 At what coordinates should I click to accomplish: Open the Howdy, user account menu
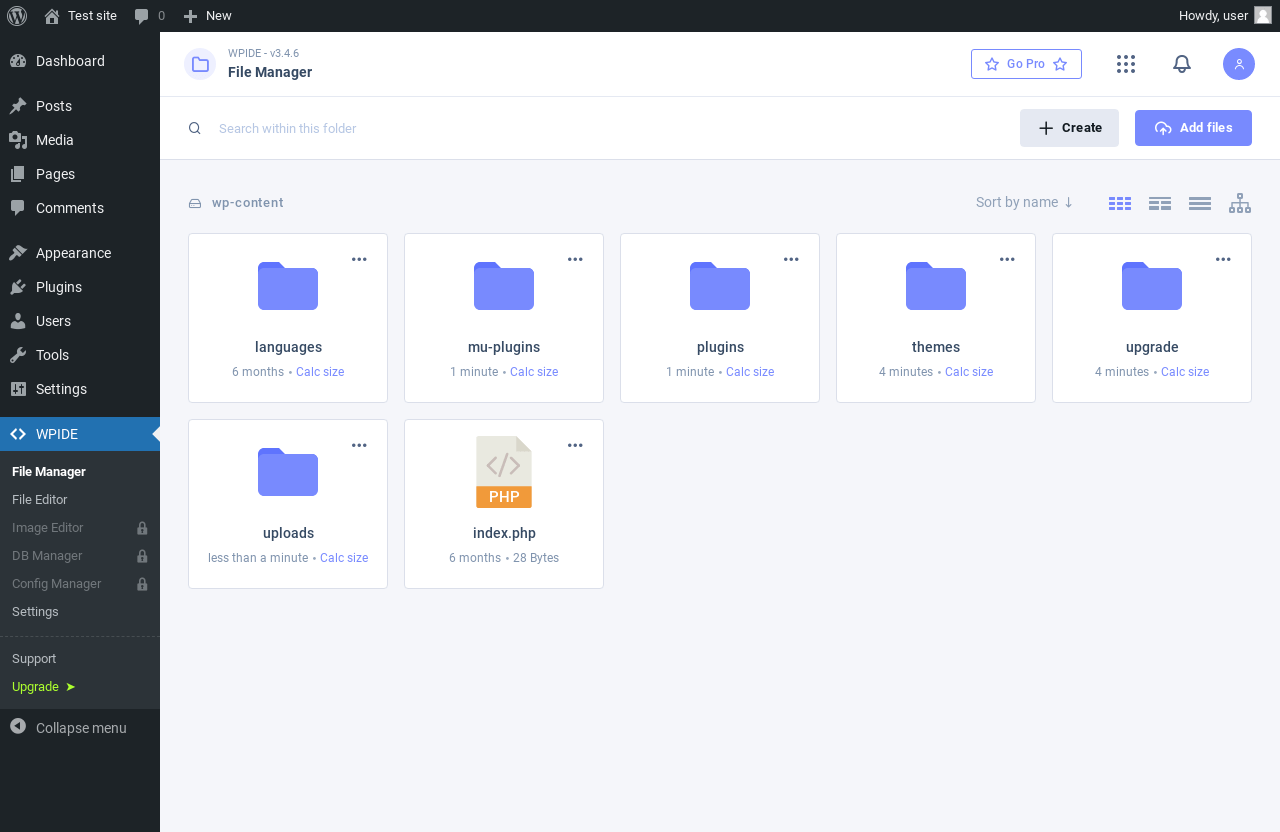[x=1225, y=16]
